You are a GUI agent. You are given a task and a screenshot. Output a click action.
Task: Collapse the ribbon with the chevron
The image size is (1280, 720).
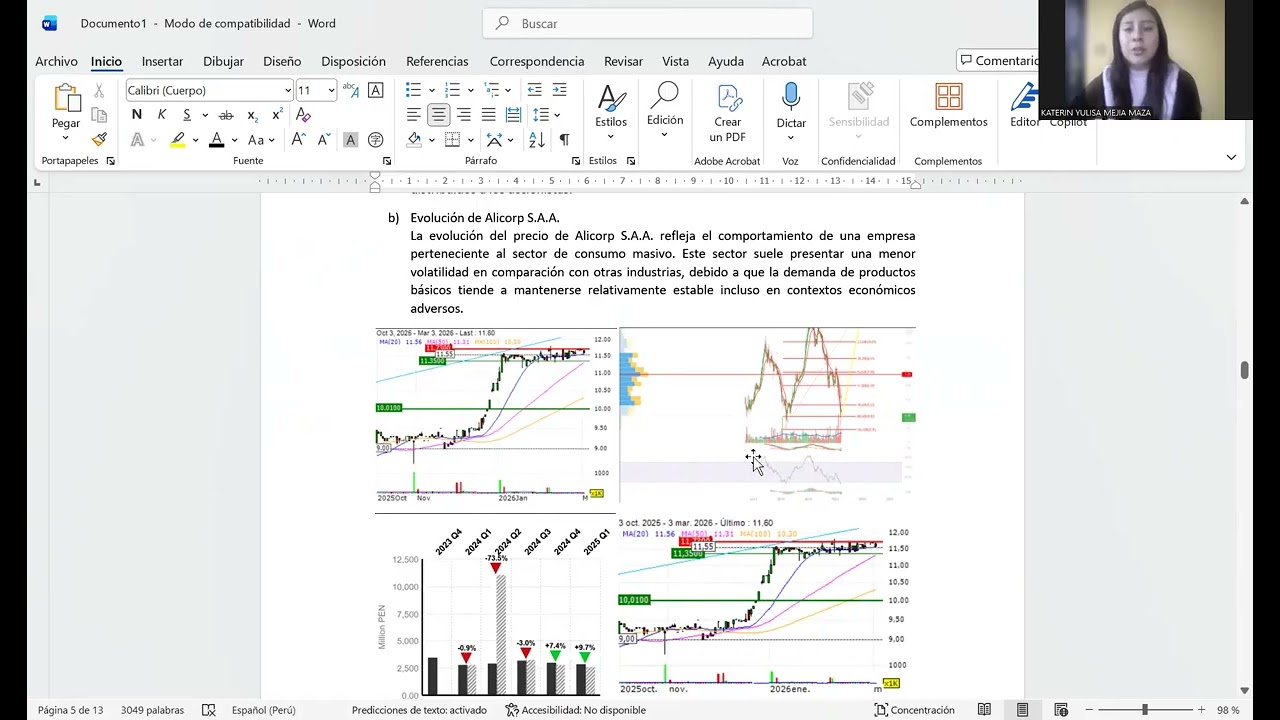click(1231, 157)
